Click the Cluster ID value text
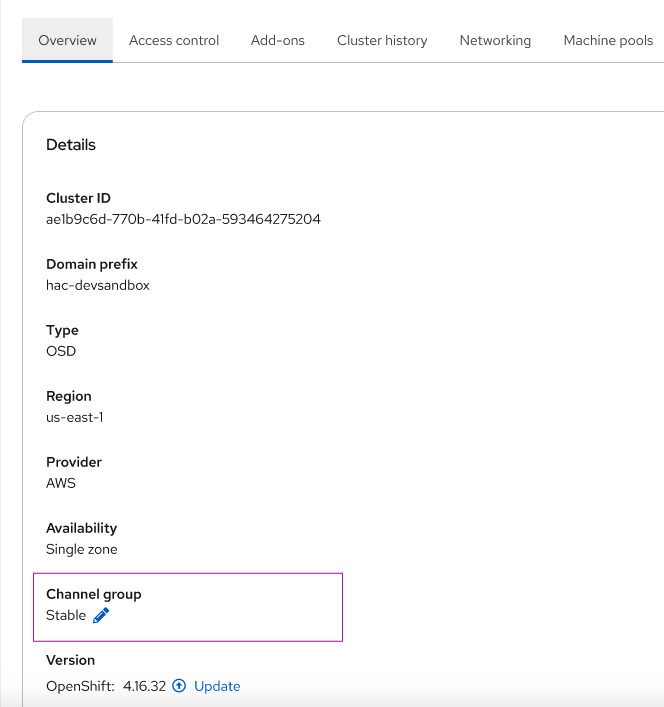This screenshot has width=664, height=707. 183,219
